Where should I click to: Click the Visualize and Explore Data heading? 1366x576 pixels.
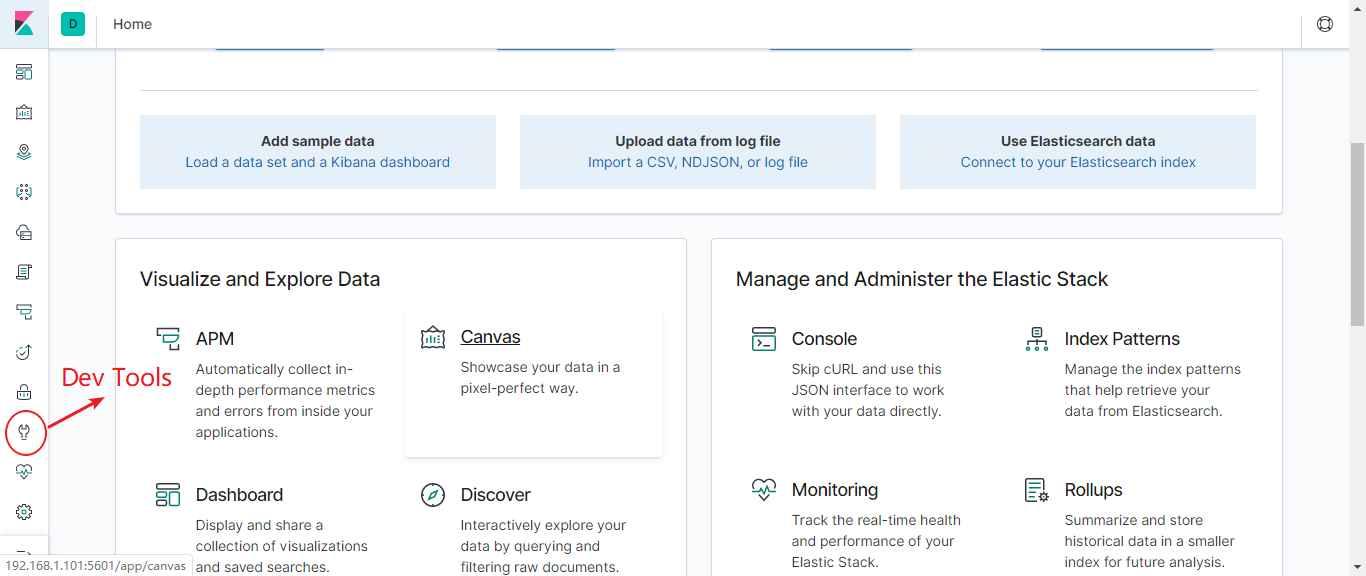[x=260, y=279]
